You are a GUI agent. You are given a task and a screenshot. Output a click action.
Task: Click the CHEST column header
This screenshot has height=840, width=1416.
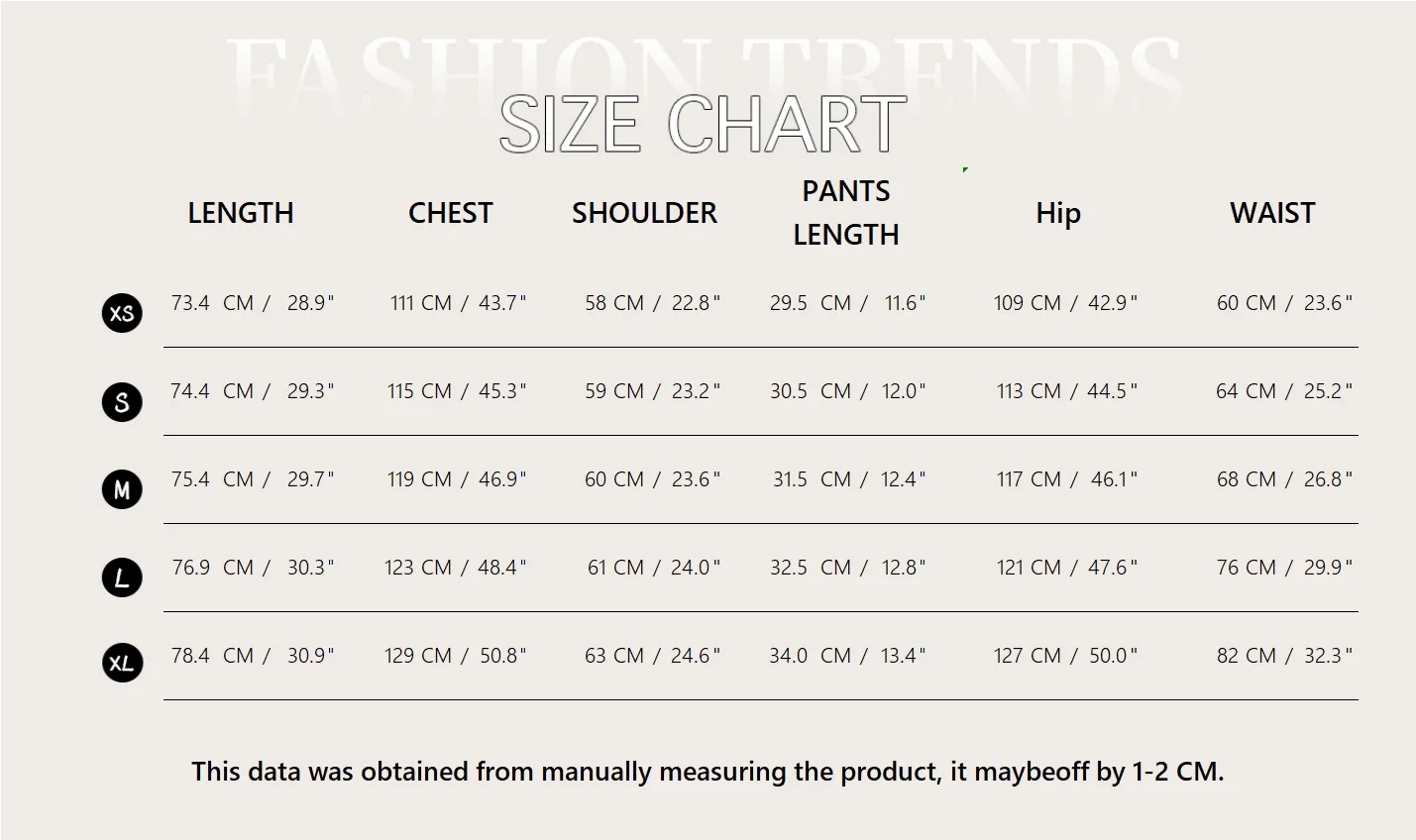click(x=450, y=213)
